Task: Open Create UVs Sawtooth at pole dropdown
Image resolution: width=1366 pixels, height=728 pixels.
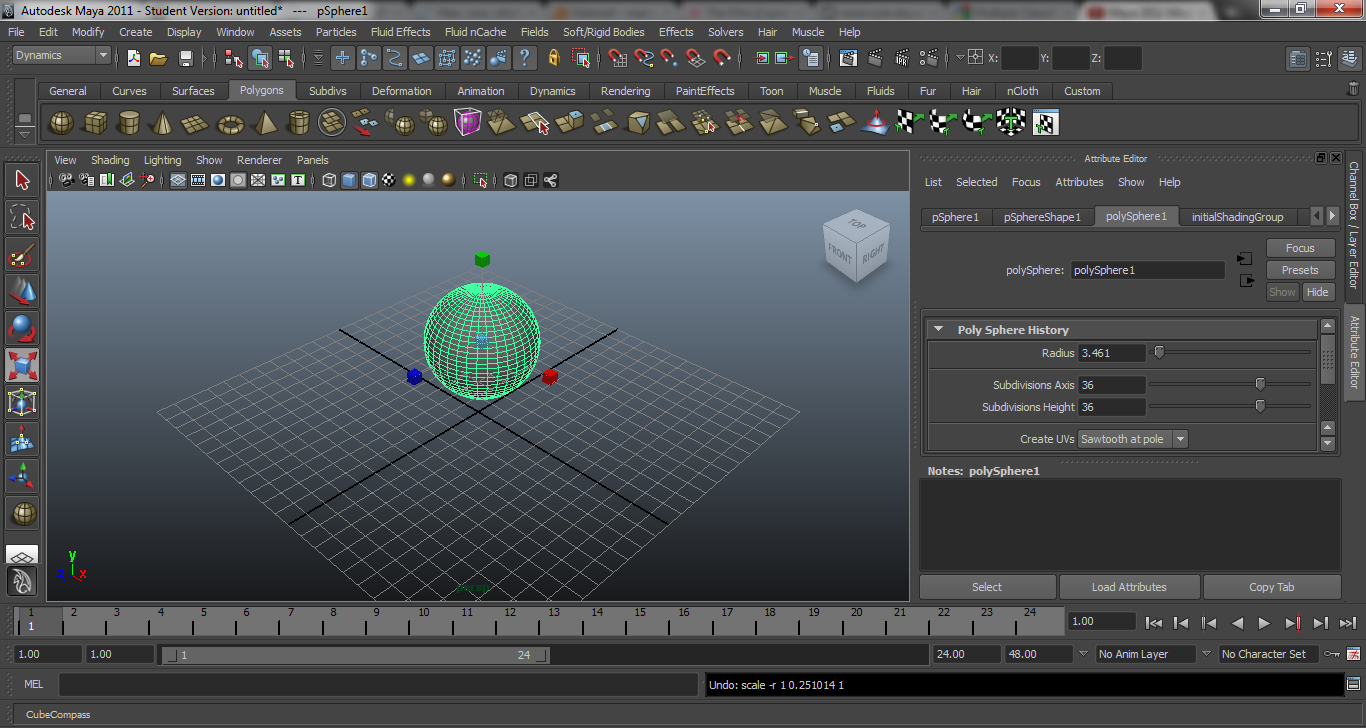Action: click(1133, 439)
